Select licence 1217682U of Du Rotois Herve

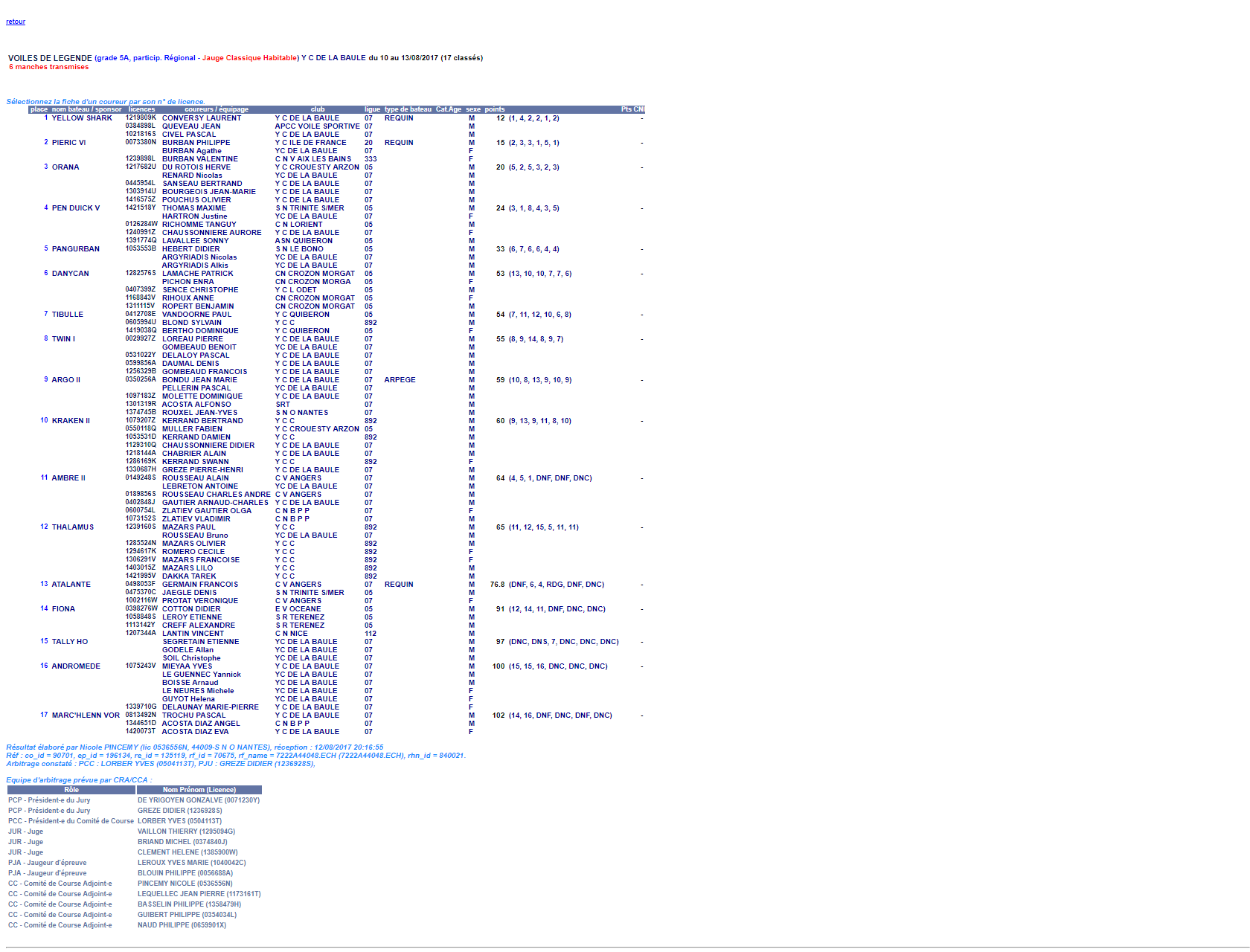click(141, 167)
